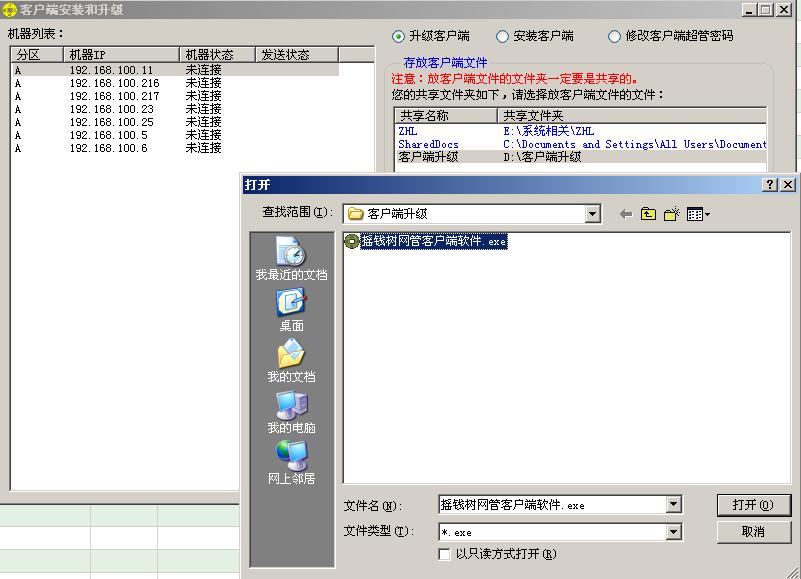Sort by 机器IP column header
This screenshot has width=801, height=579.
pyautogui.click(x=121, y=55)
